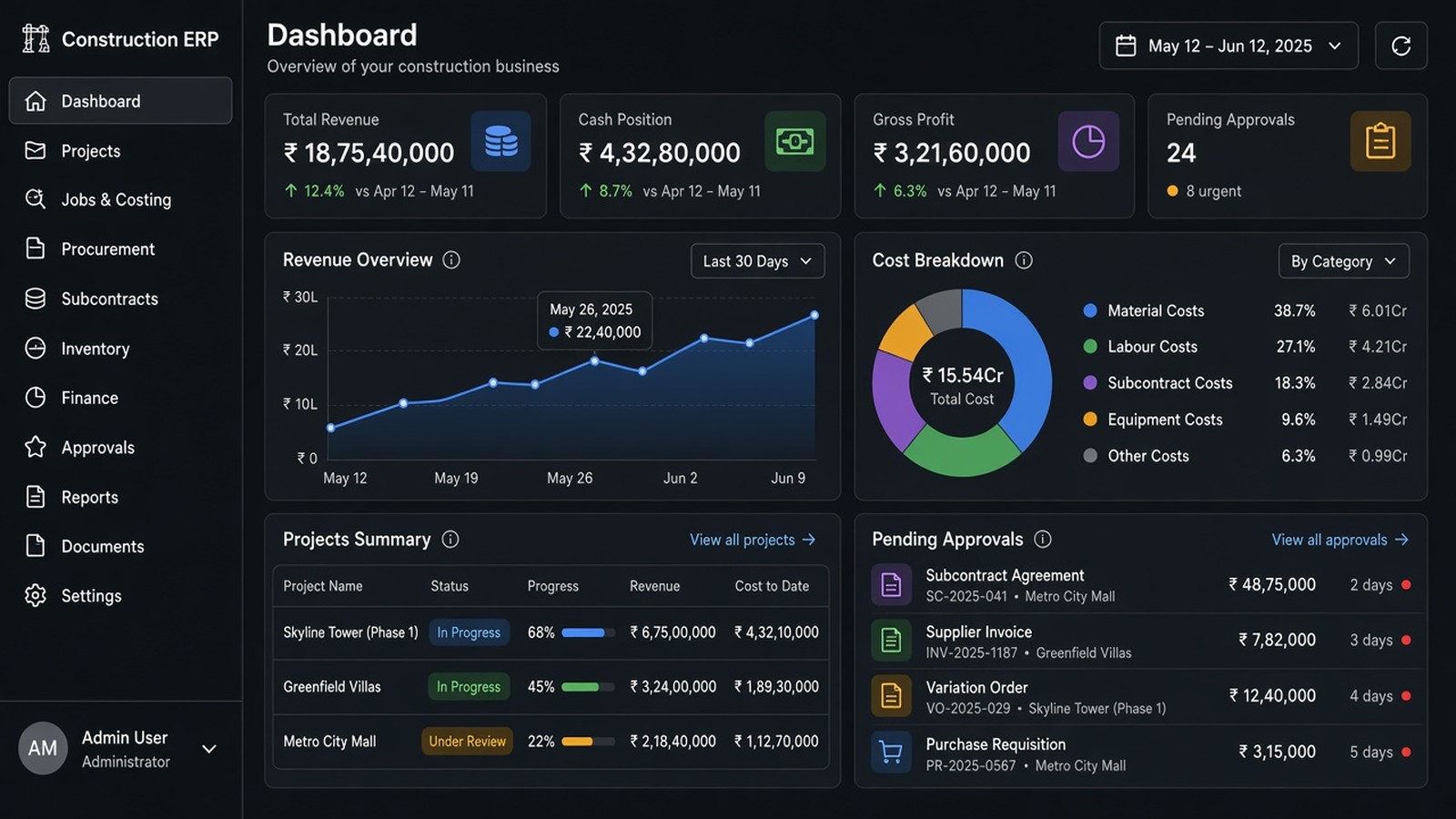Image resolution: width=1456 pixels, height=819 pixels.
Task: Click the Procurement document icon
Action: (35, 248)
